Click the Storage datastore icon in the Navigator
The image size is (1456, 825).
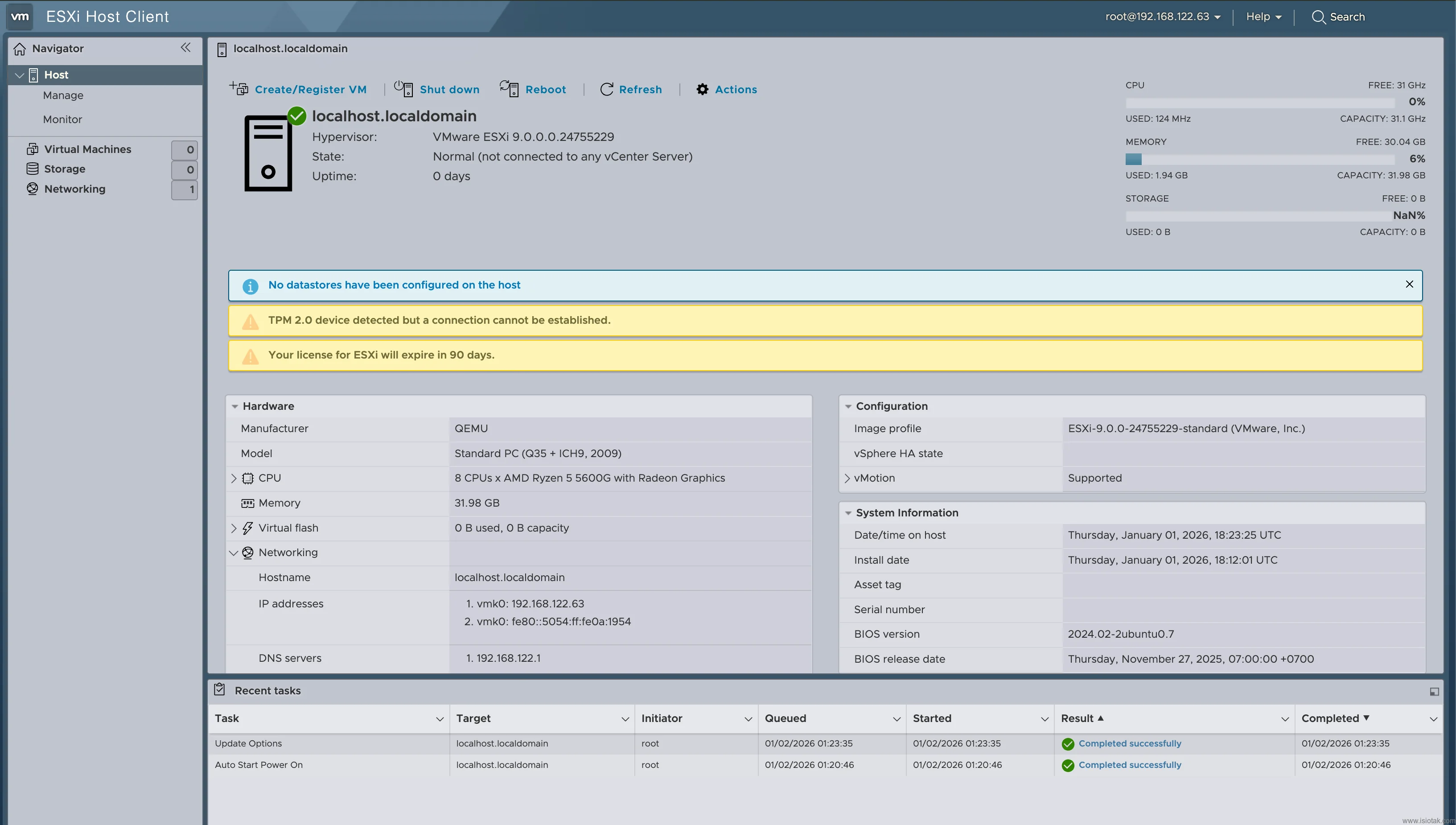point(32,169)
